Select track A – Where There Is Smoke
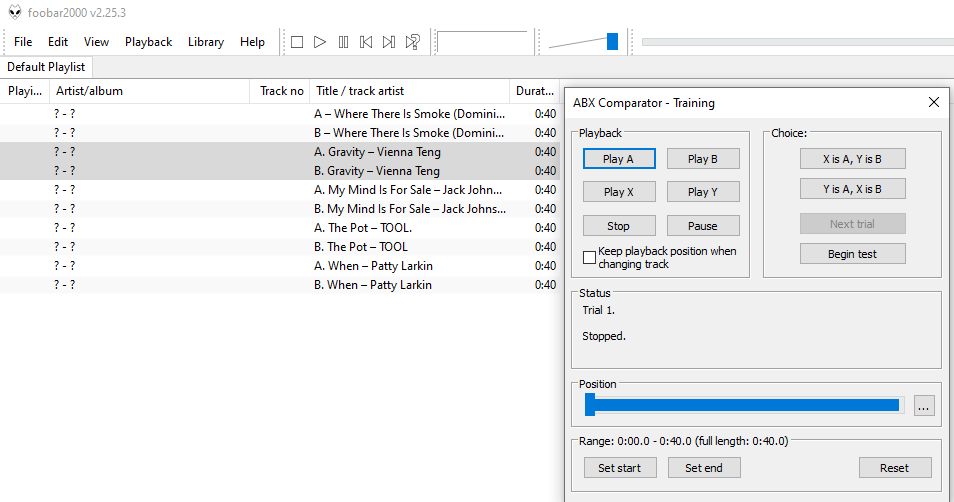The height and width of the screenshot is (502, 954). [x=280, y=114]
